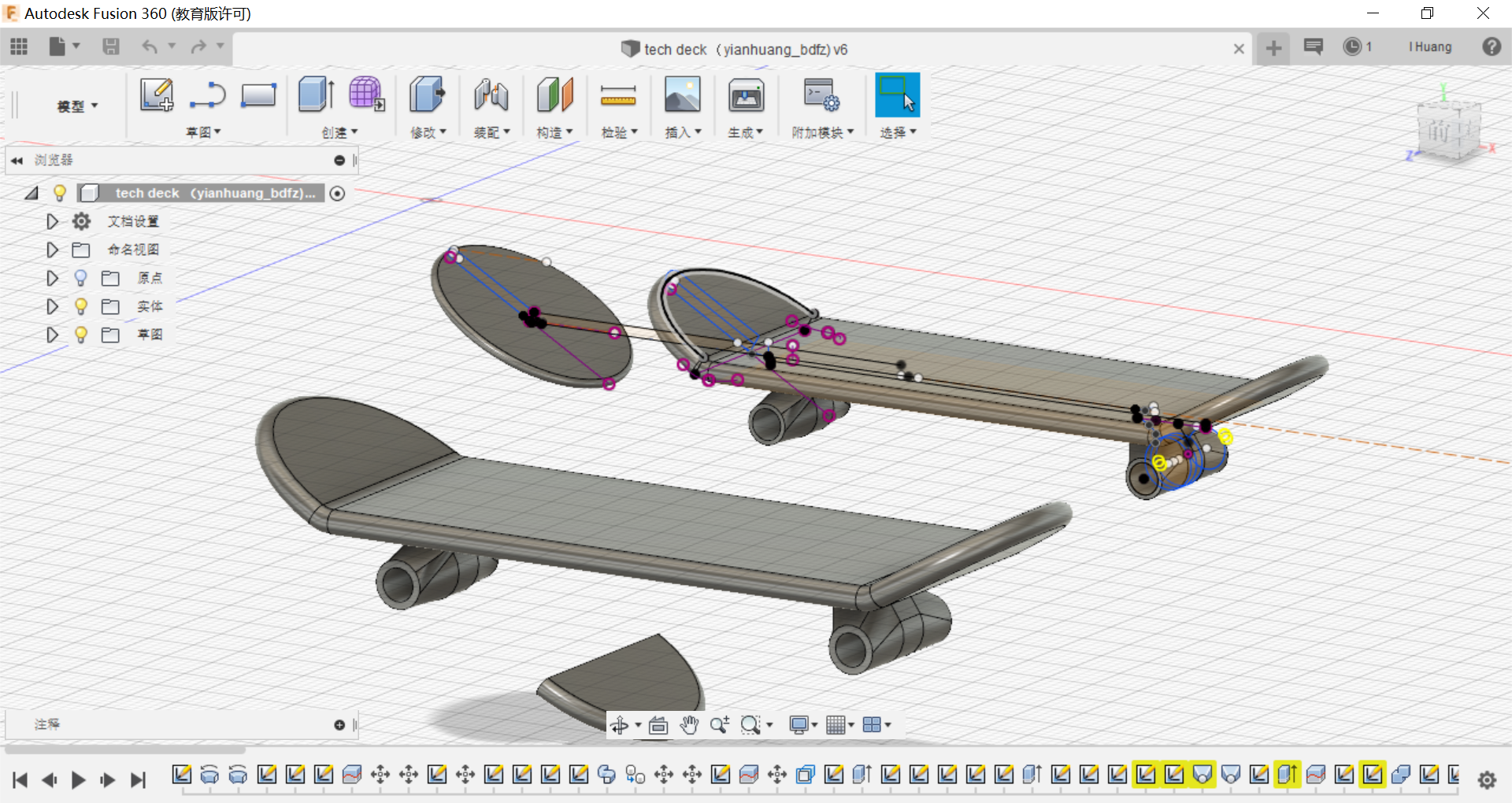Viewport: 1512px width, 803px height.
Task: Open the Measure tool in 检验
Action: pos(619,96)
